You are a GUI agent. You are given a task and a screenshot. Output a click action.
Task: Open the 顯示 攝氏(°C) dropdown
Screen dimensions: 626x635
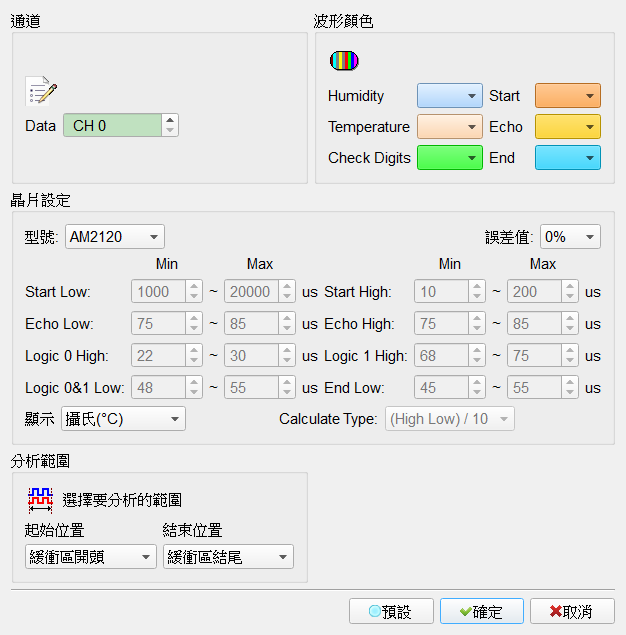click(x=123, y=419)
